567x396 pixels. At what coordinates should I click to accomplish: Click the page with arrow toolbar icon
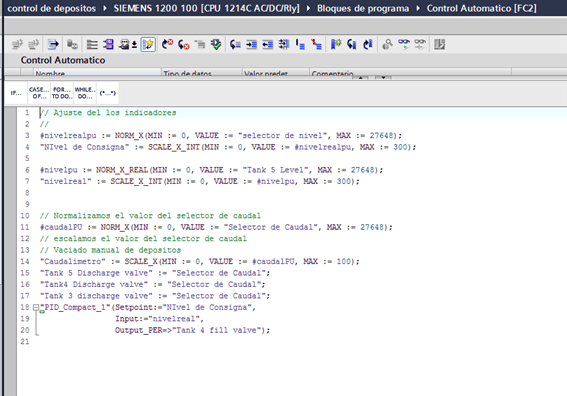pos(54,44)
